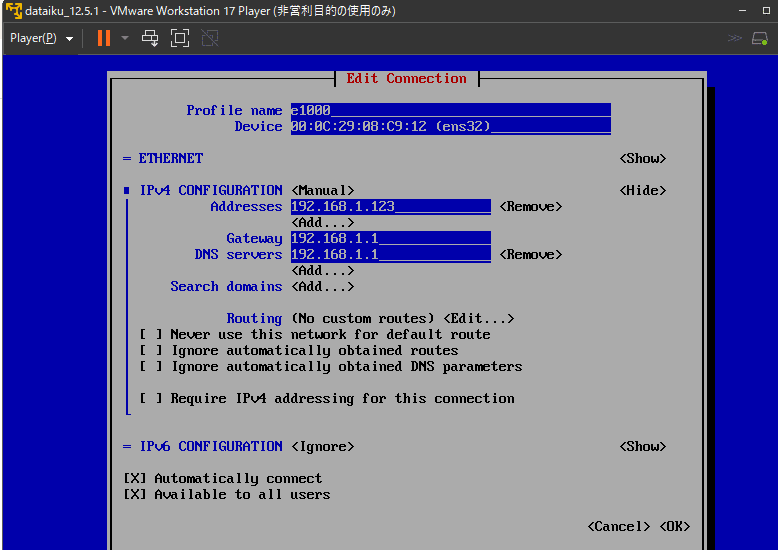The image size is (778, 550).
Task: Click the "Routing" label
Action: pyautogui.click(x=254, y=318)
